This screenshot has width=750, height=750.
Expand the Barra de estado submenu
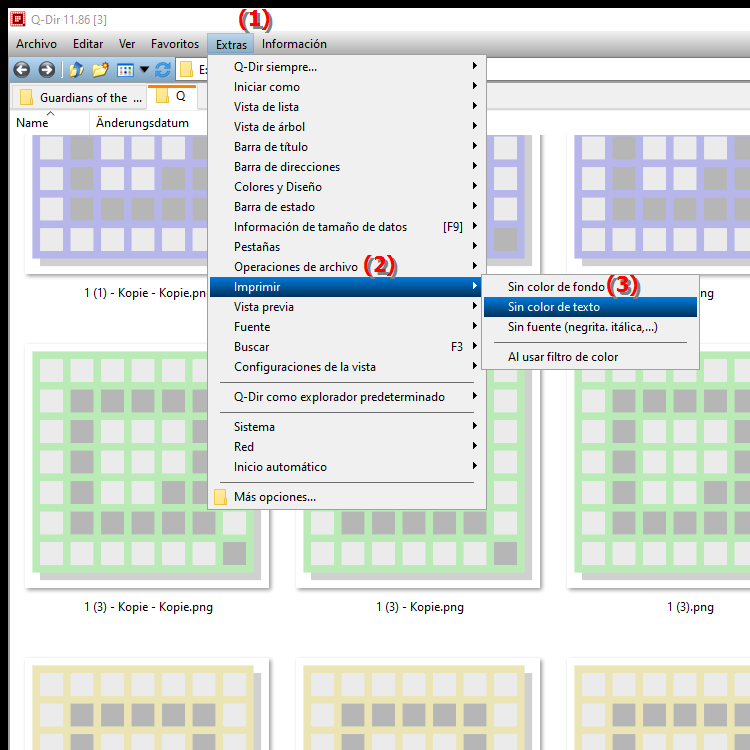point(348,207)
